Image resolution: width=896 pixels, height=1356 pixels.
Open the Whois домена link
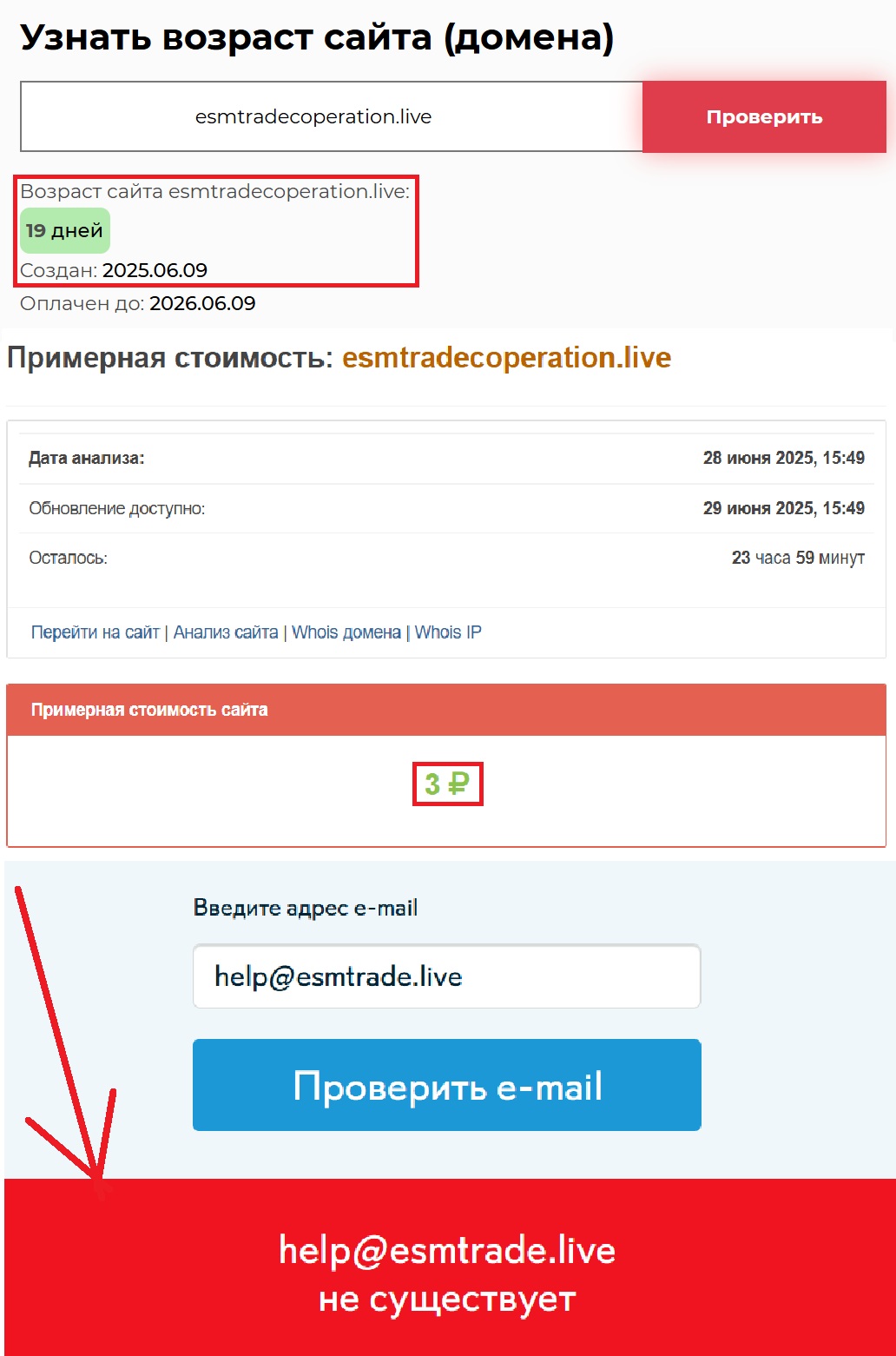point(346,632)
